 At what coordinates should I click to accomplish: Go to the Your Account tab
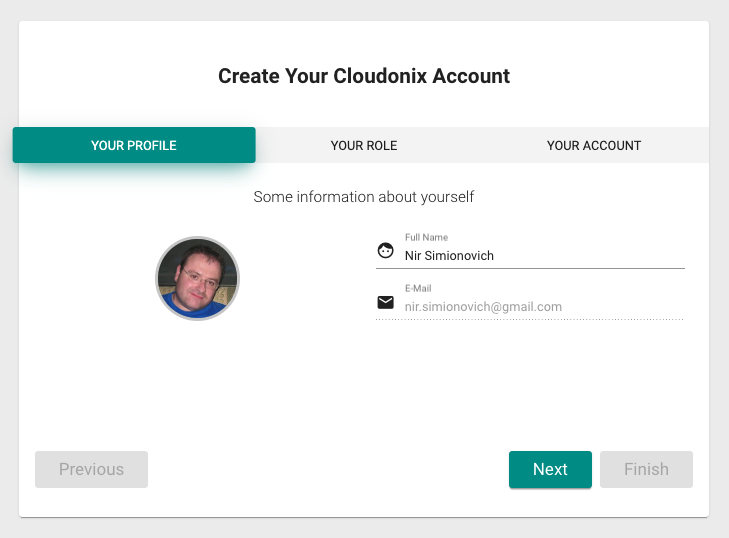[x=594, y=145]
